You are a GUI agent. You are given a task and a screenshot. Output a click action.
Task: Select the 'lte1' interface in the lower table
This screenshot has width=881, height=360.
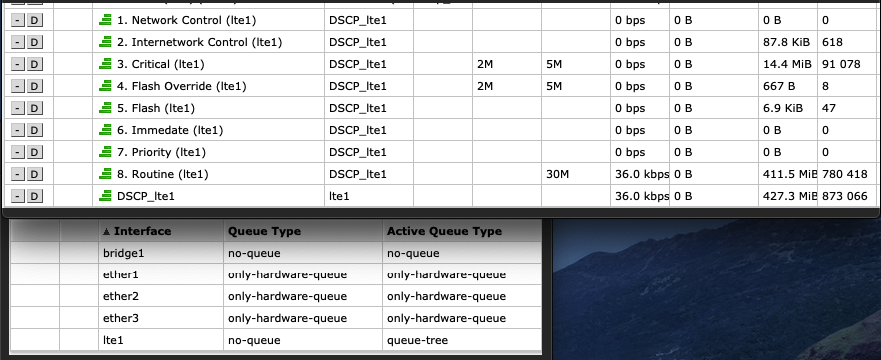(114, 340)
